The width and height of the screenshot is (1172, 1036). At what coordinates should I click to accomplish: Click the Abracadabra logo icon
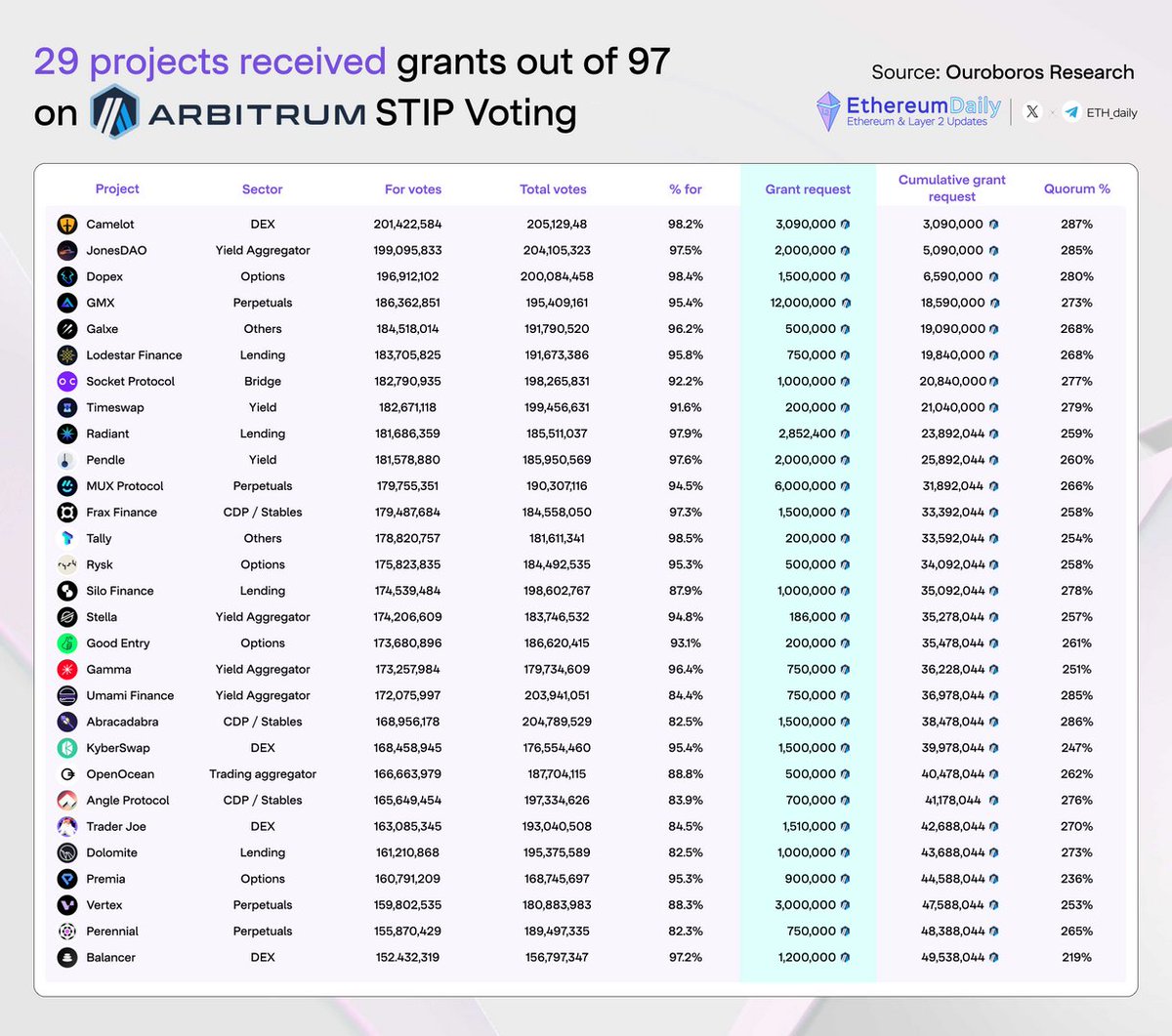pyautogui.click(x=66, y=722)
